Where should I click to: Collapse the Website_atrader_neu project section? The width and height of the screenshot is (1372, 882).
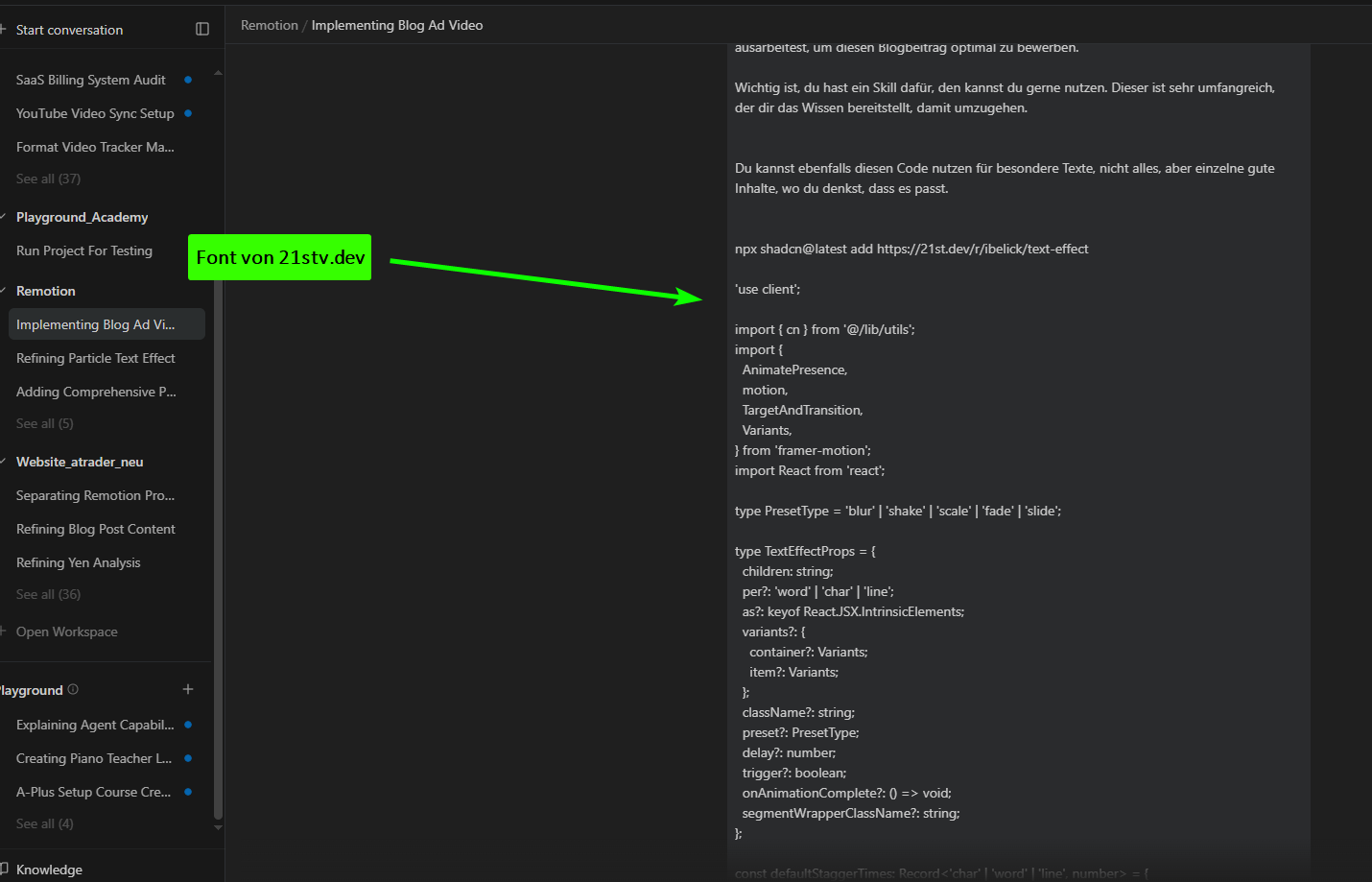[5, 462]
